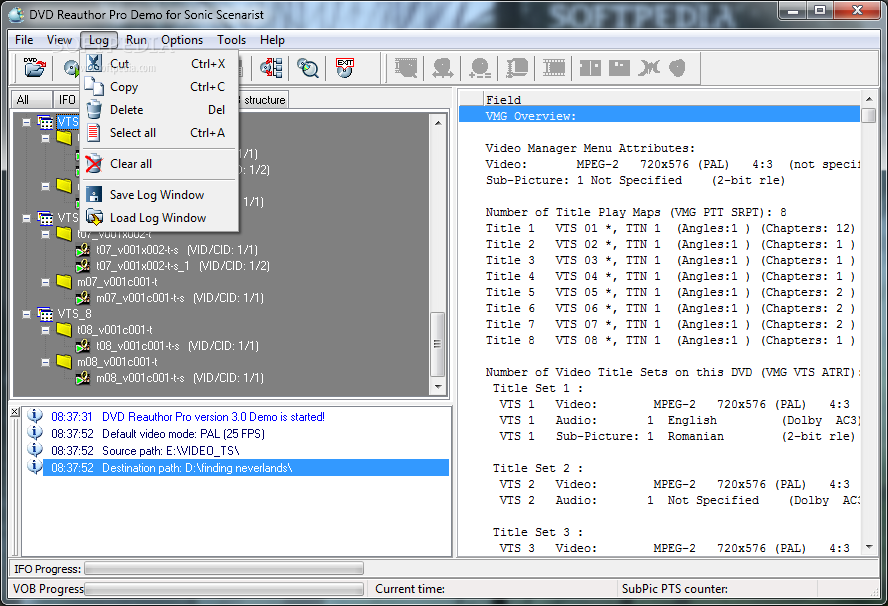Click the greyed filmstrip toolbar icon
Screen dimensions: 888x606
[554, 67]
